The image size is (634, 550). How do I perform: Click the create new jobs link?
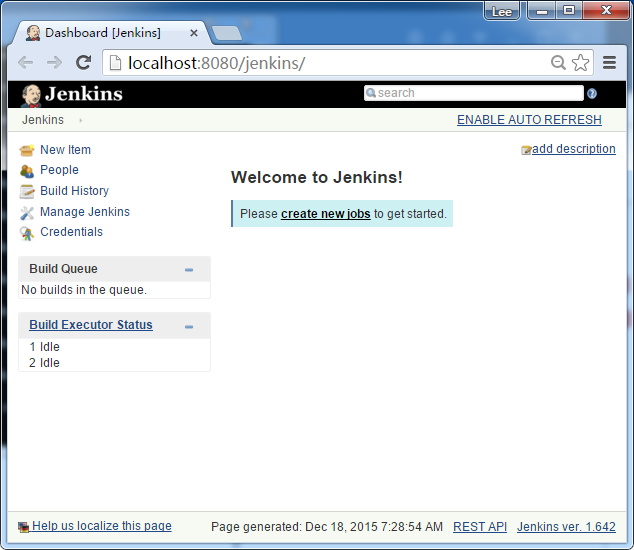click(325, 214)
